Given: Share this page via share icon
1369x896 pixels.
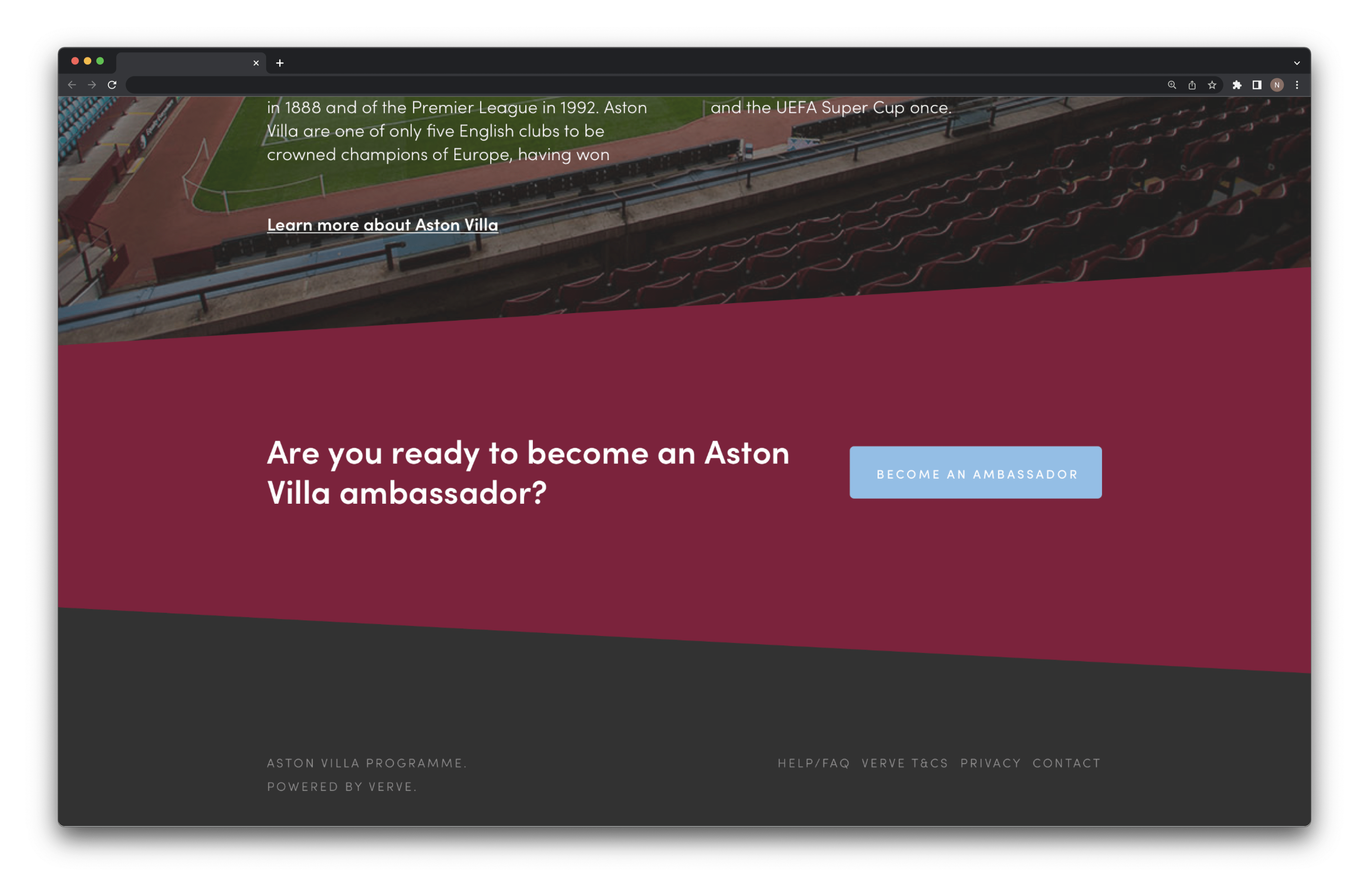Looking at the screenshot, I should pos(1192,85).
